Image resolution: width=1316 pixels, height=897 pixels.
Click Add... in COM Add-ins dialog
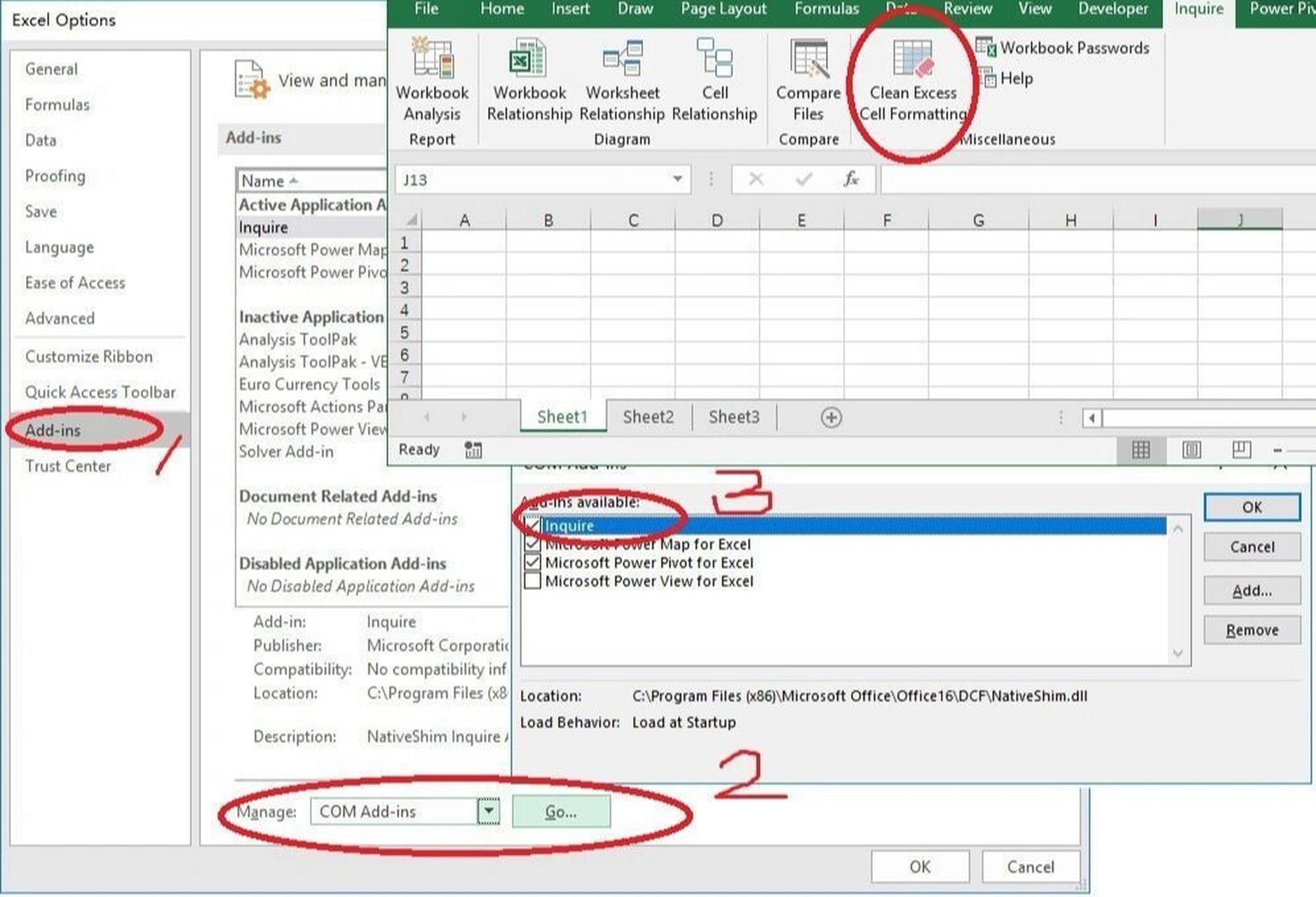[1252, 591]
